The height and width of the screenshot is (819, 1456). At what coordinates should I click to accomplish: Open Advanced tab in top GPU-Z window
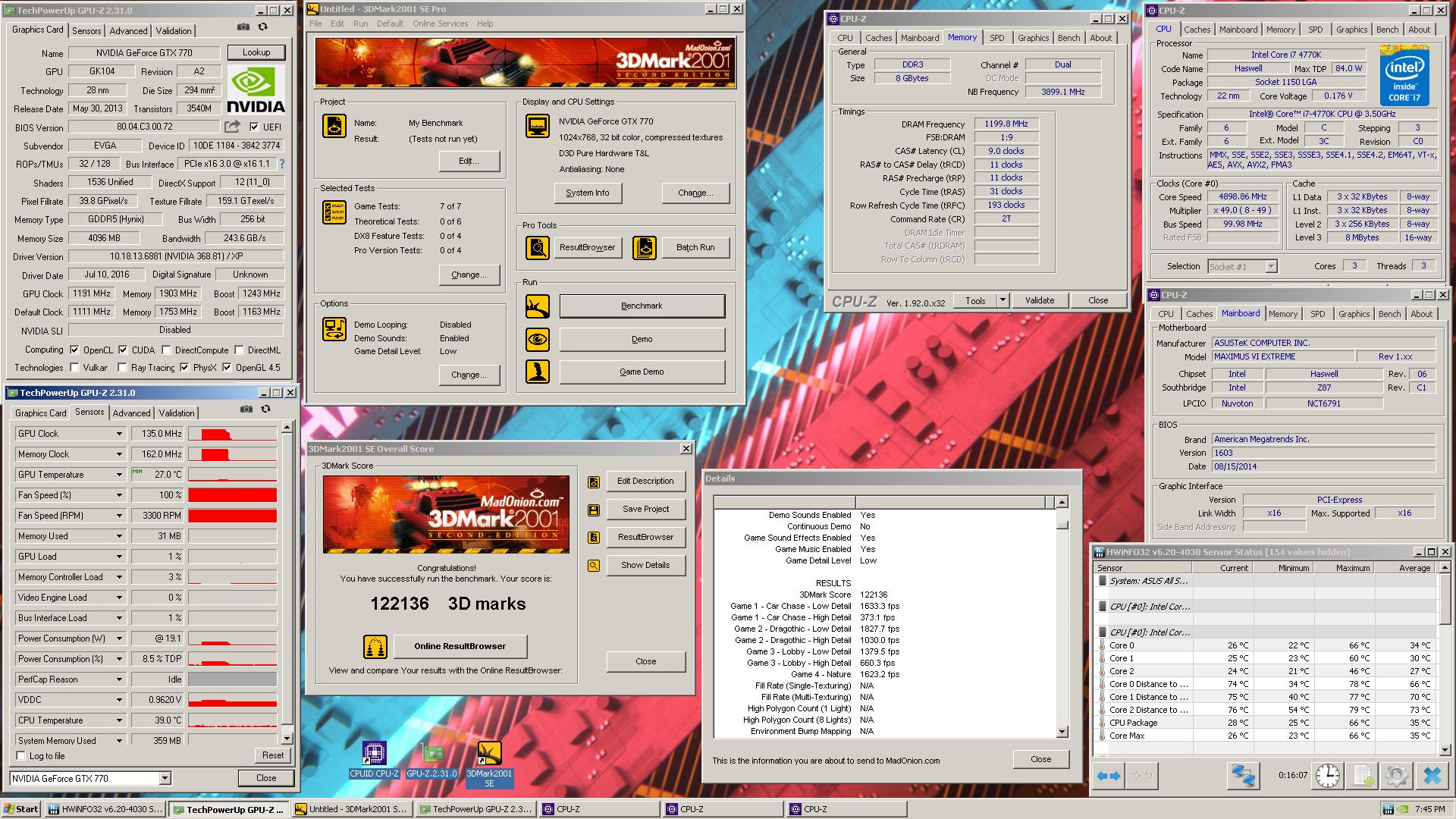pyautogui.click(x=128, y=31)
